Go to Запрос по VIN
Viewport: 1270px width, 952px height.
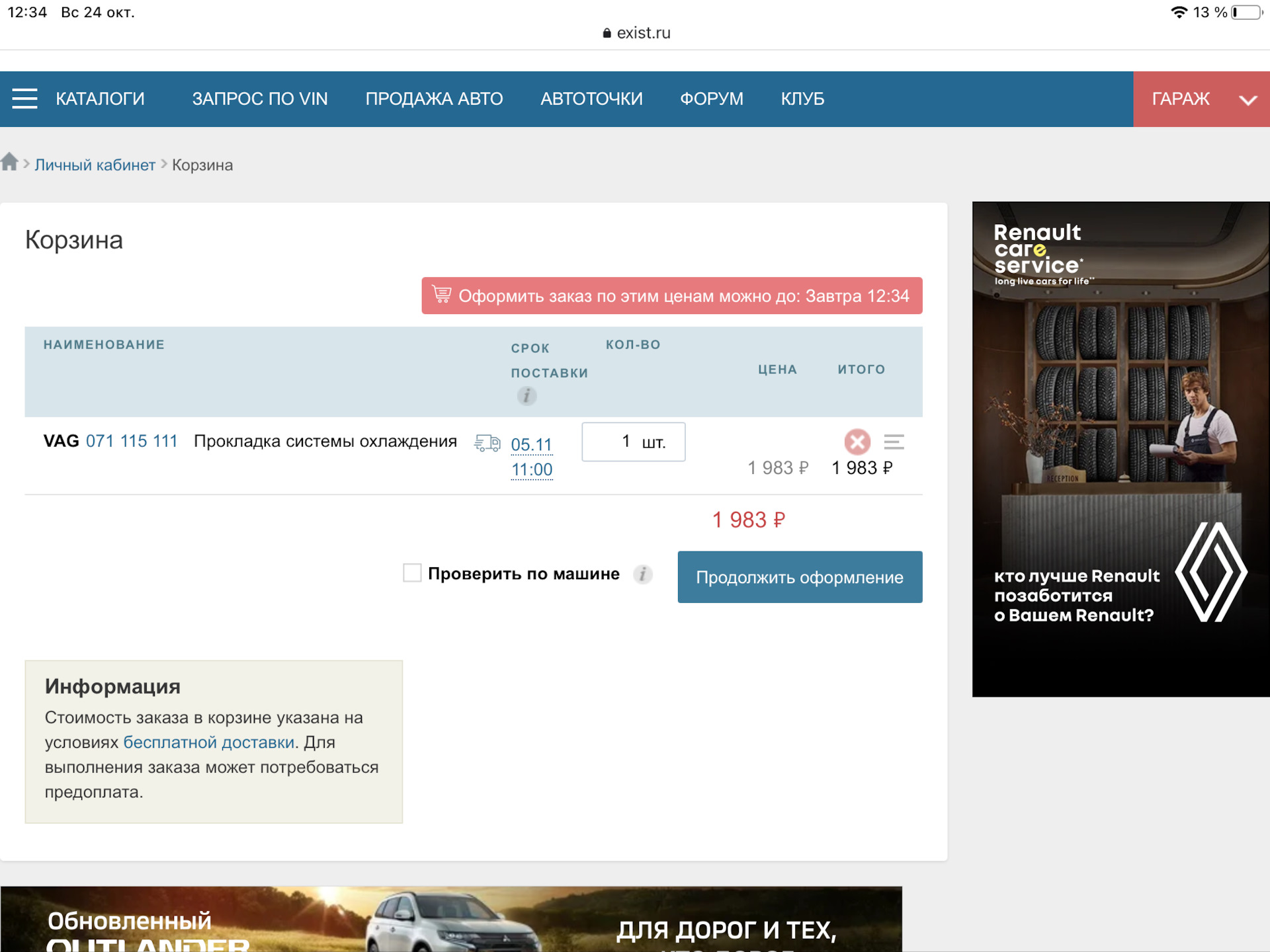pos(259,99)
